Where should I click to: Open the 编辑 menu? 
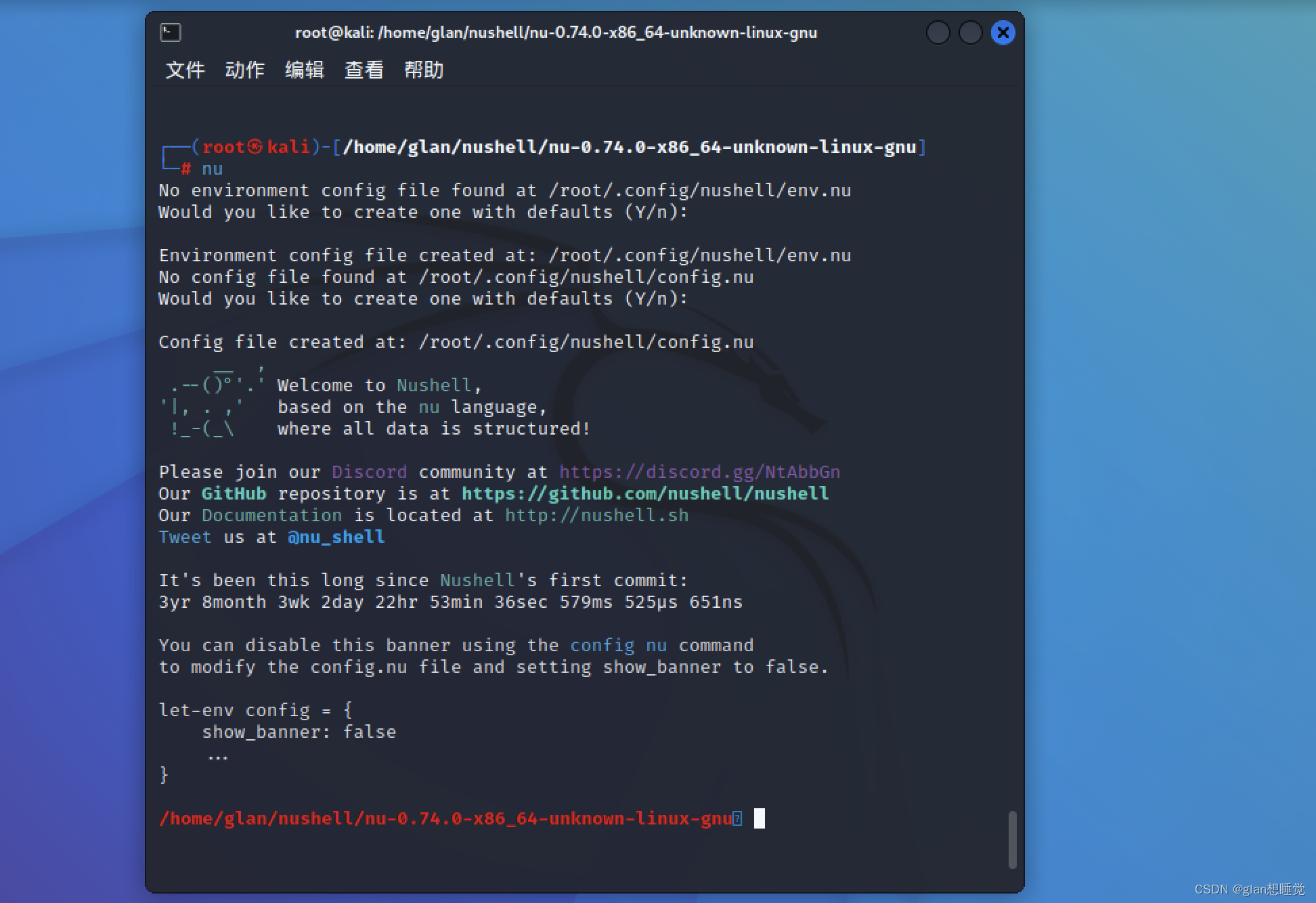click(304, 70)
